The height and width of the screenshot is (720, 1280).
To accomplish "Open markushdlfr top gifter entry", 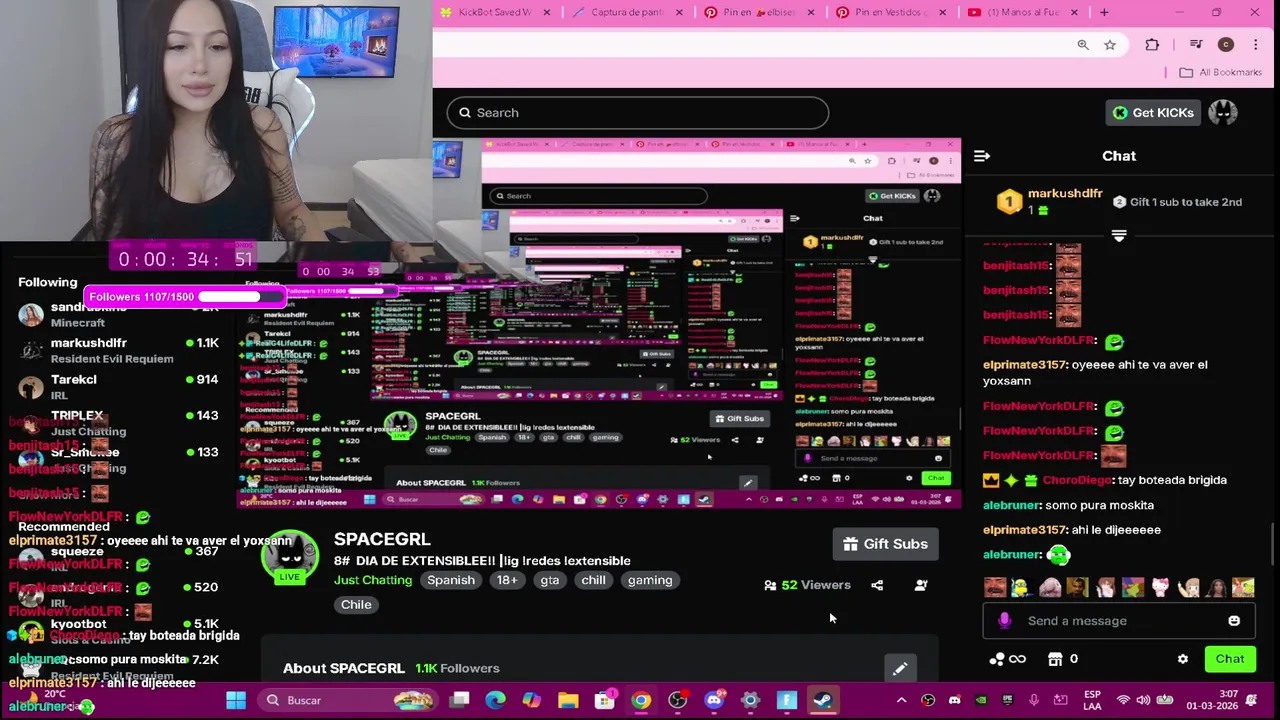I will click(x=1051, y=201).
